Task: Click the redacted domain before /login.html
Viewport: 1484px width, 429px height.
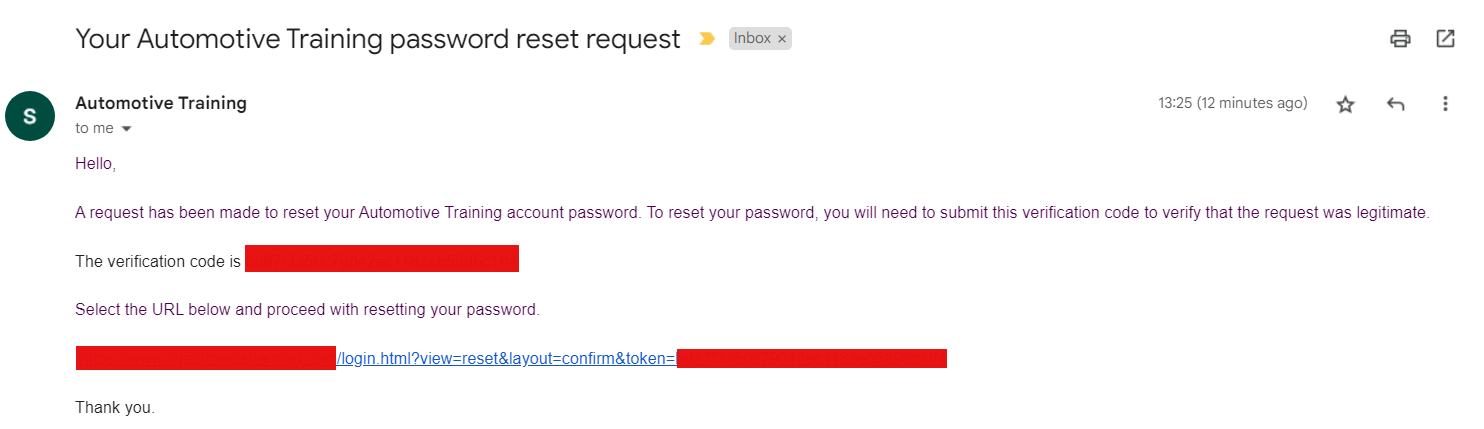Action: tap(205, 358)
